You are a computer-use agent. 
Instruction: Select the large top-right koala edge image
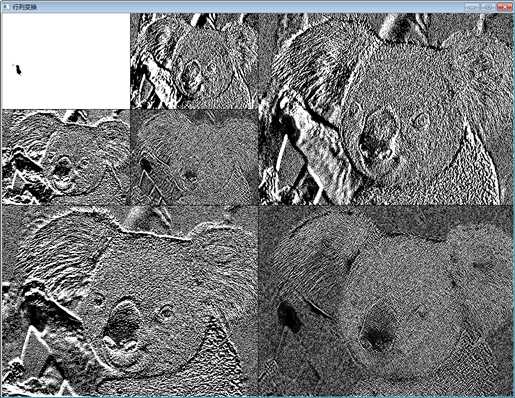click(x=385, y=109)
